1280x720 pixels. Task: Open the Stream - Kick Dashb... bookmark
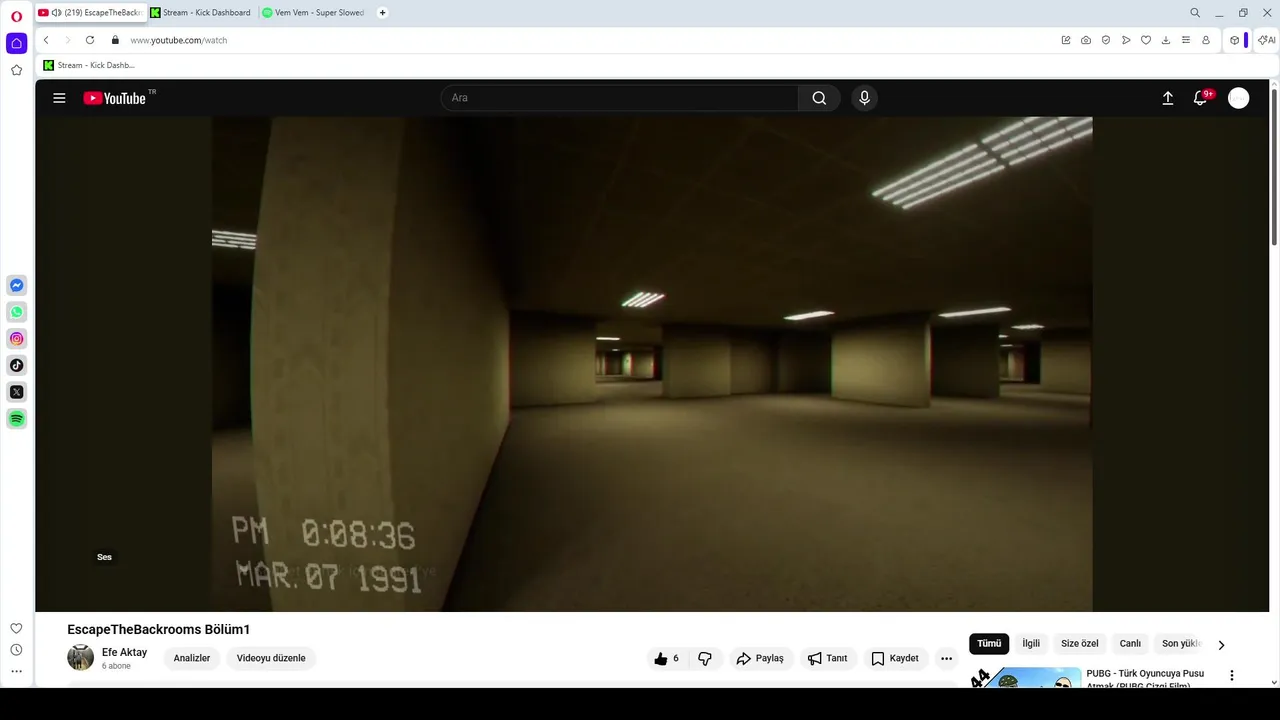point(89,65)
